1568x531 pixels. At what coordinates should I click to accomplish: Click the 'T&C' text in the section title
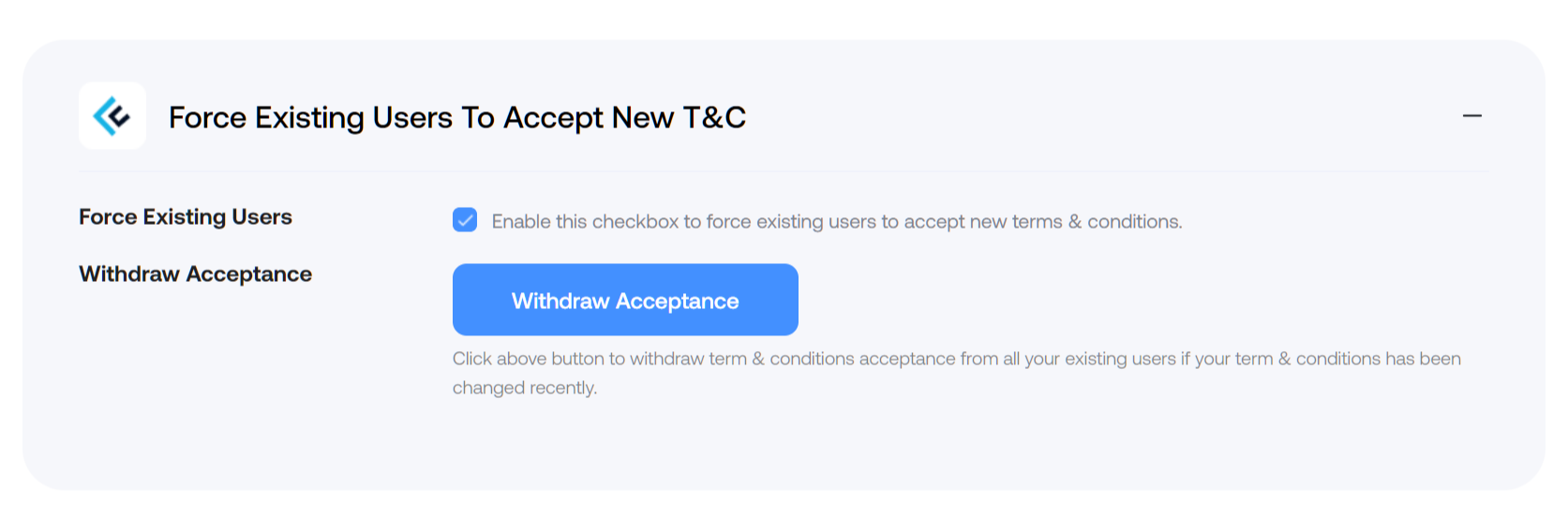[714, 117]
